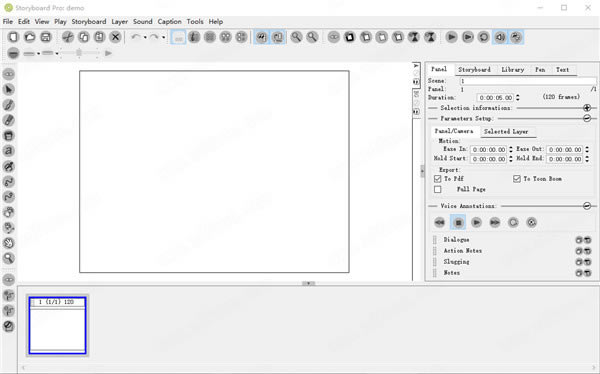600x374 pixels.
Task: Select the Panel/Camera tab
Action: 454,131
